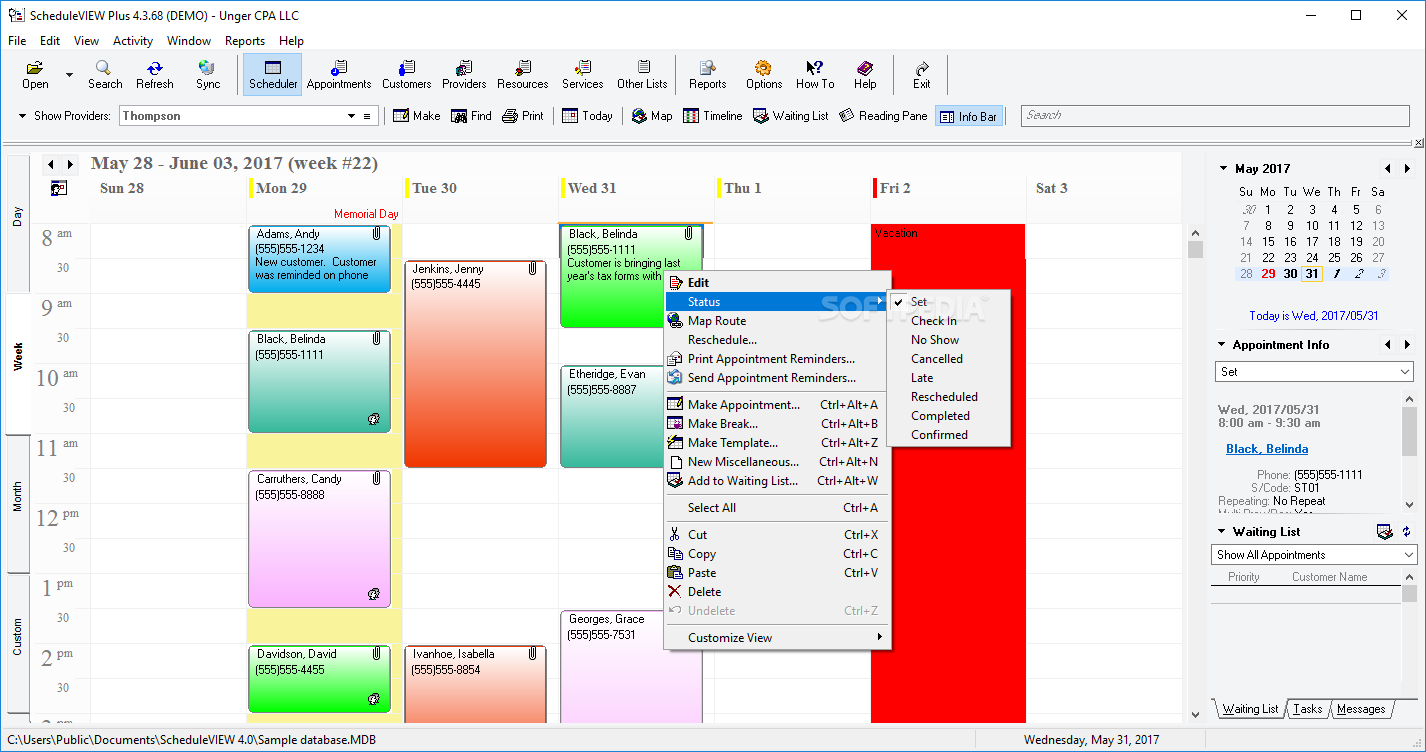Open the Activity menu

click(133, 41)
